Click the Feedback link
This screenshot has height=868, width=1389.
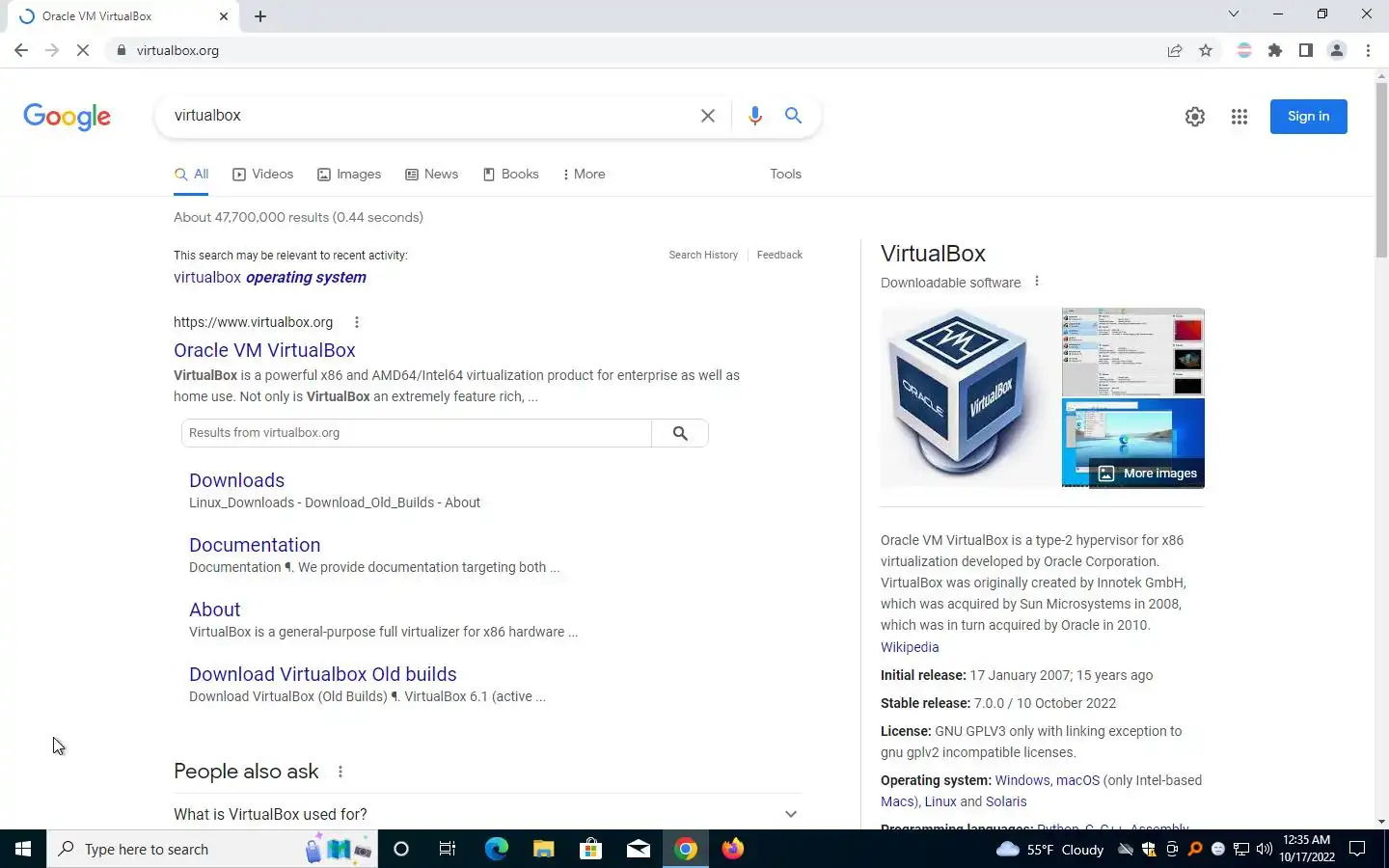click(x=779, y=256)
